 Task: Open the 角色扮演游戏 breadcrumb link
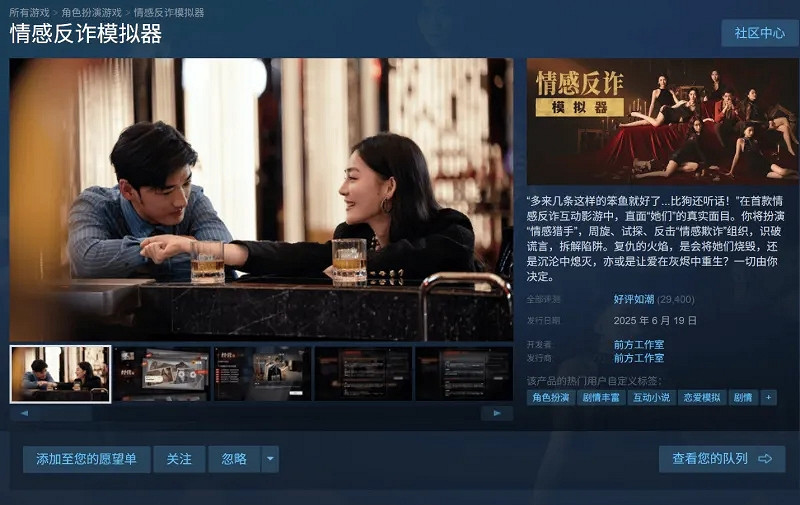[x=91, y=13]
